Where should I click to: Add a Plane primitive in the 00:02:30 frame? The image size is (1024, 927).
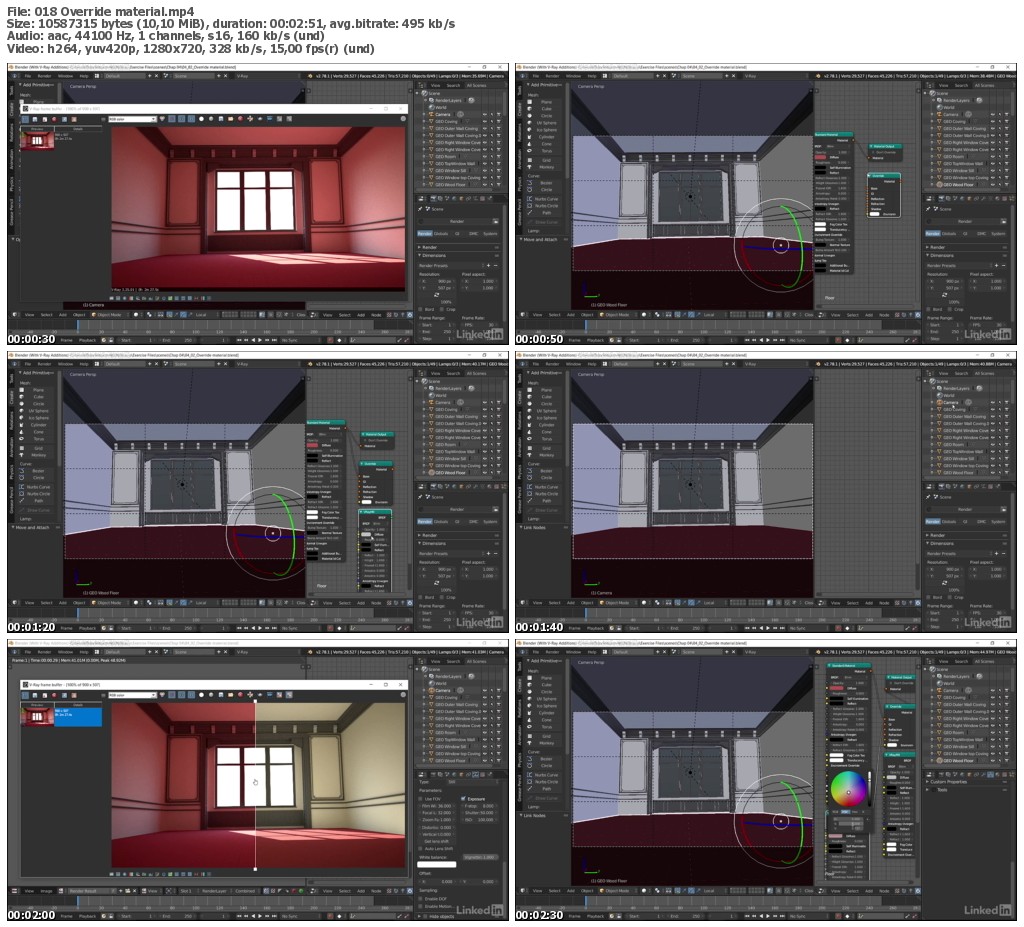(546, 678)
